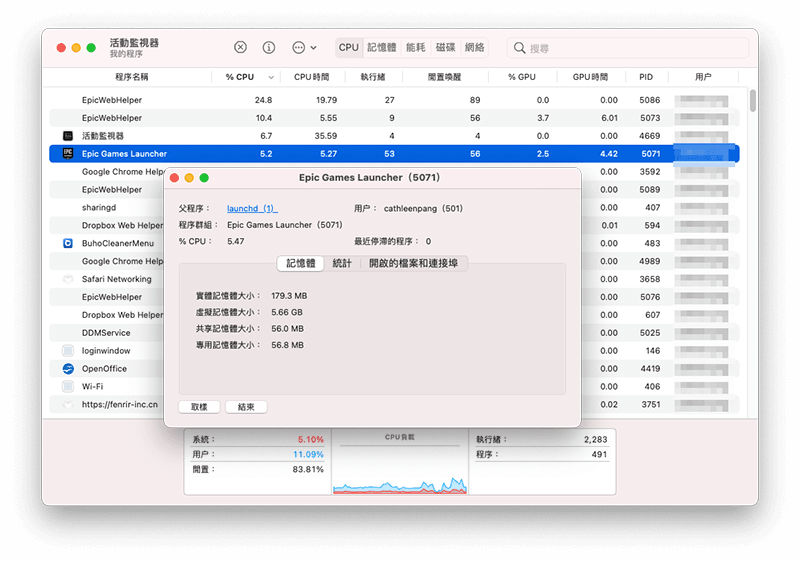This screenshot has height=561, width=800.
Task: Select the 統計 tab in process info
Action: (x=342, y=263)
